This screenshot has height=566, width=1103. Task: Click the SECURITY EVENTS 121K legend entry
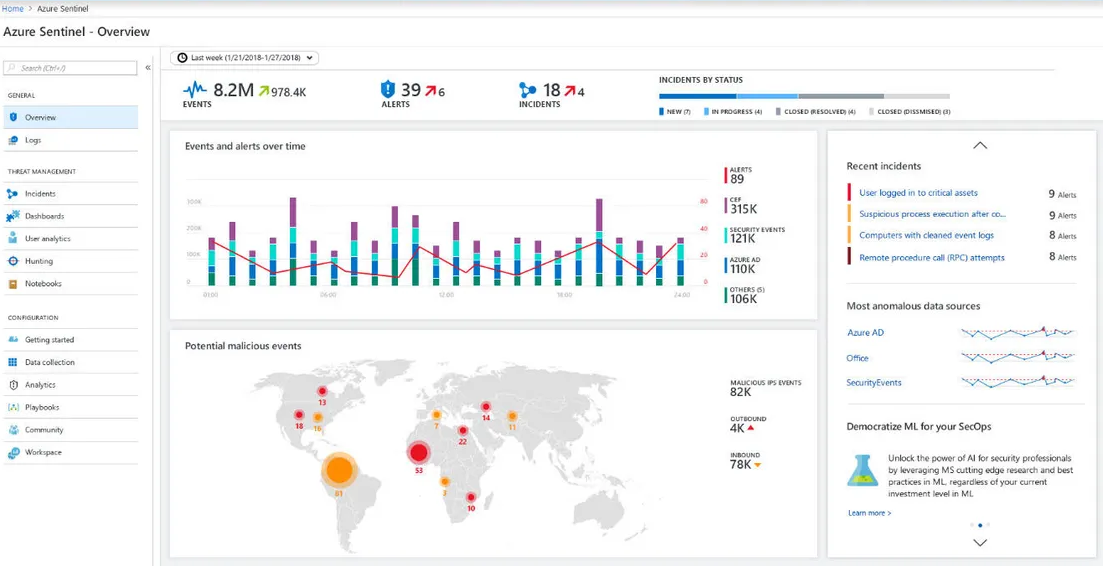click(x=755, y=235)
